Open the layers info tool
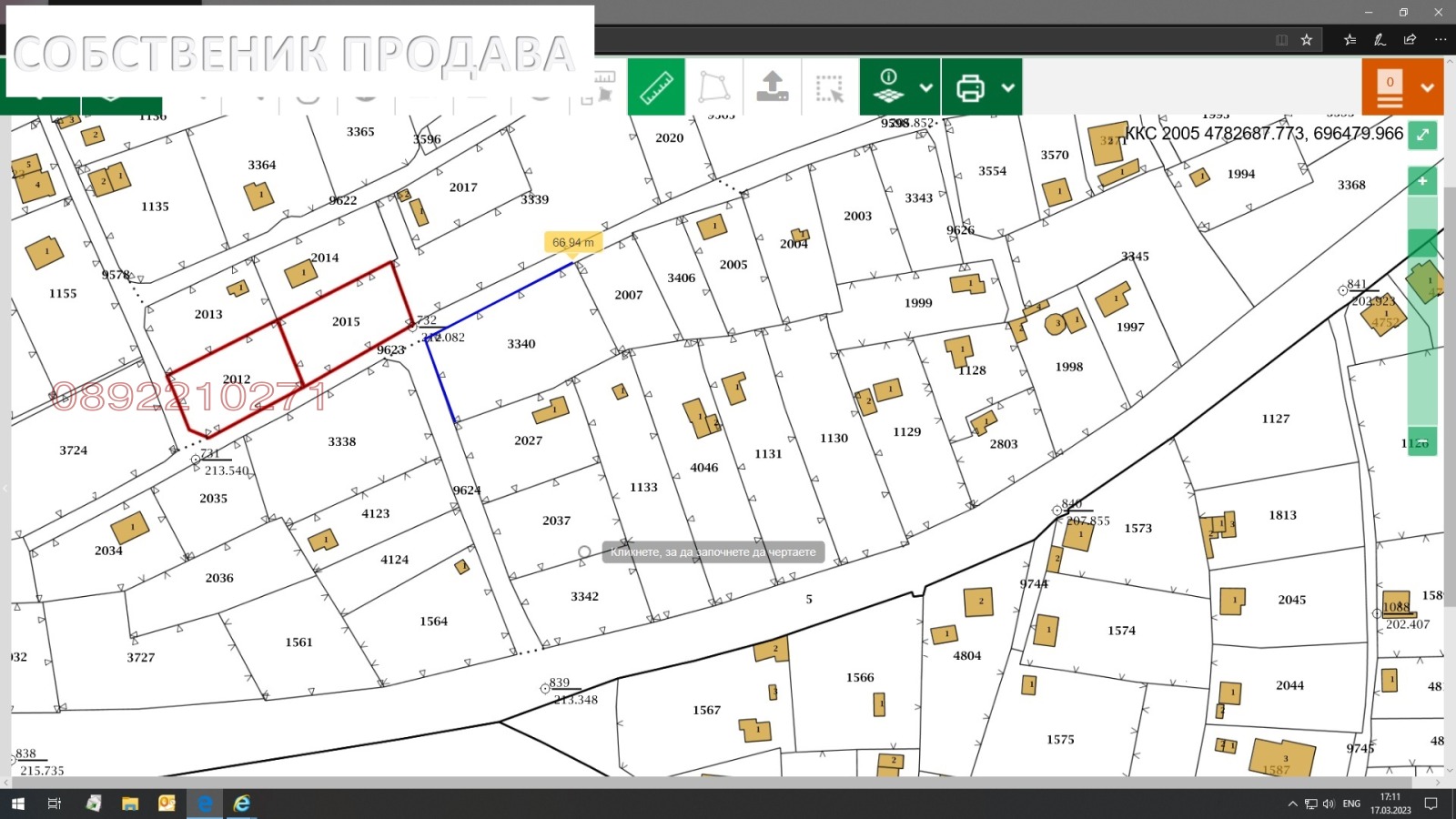Image resolution: width=1456 pixels, height=819 pixels. click(887, 86)
